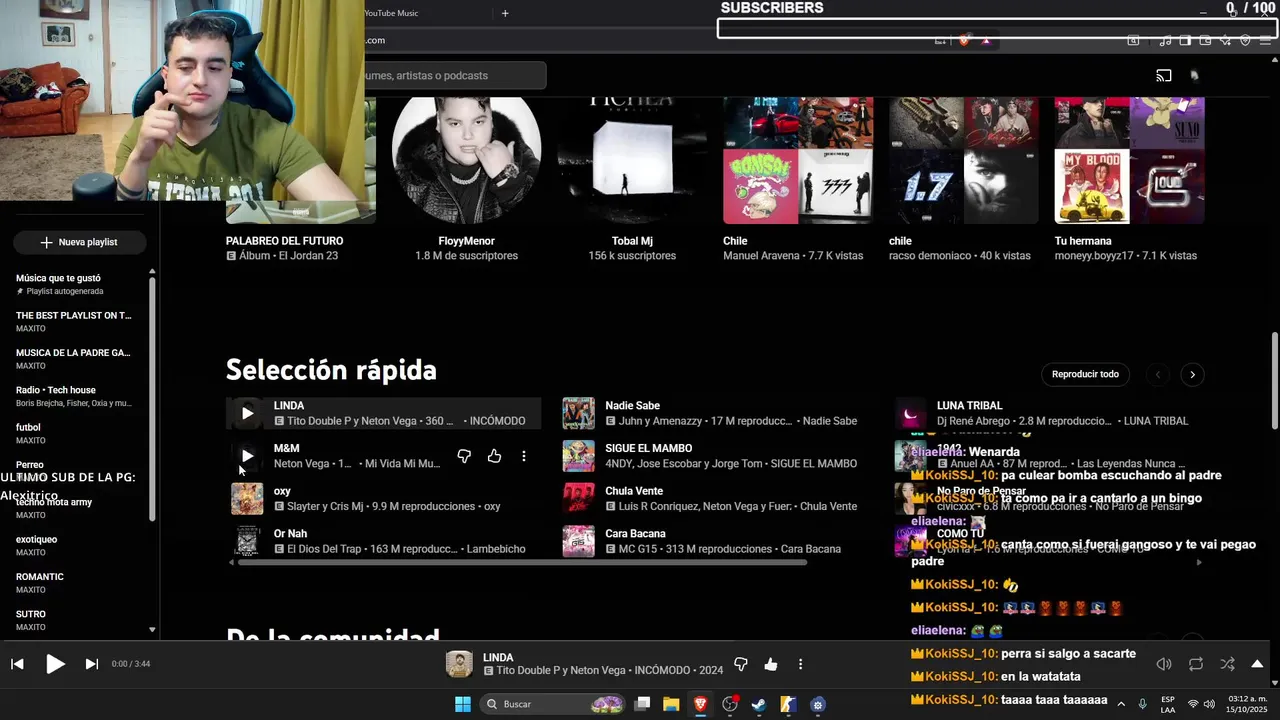This screenshot has width=1280, height=720.
Task: Play the M&M song by Neton Vega
Action: click(x=247, y=456)
